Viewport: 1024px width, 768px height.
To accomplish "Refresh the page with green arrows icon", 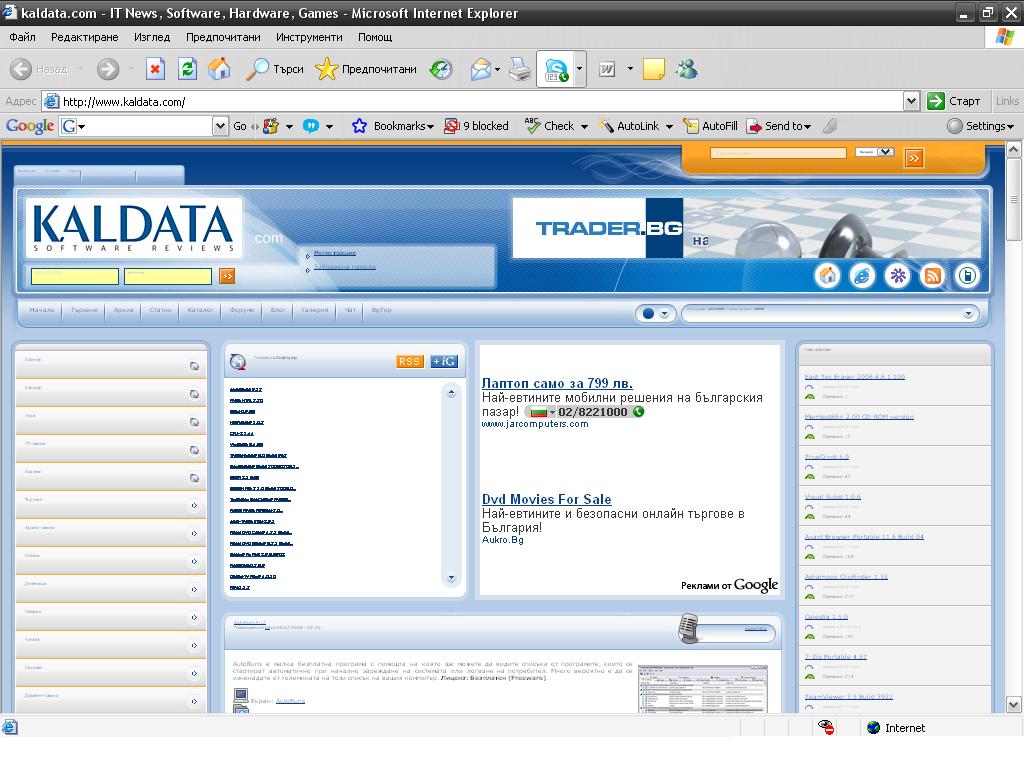I will [x=187, y=69].
